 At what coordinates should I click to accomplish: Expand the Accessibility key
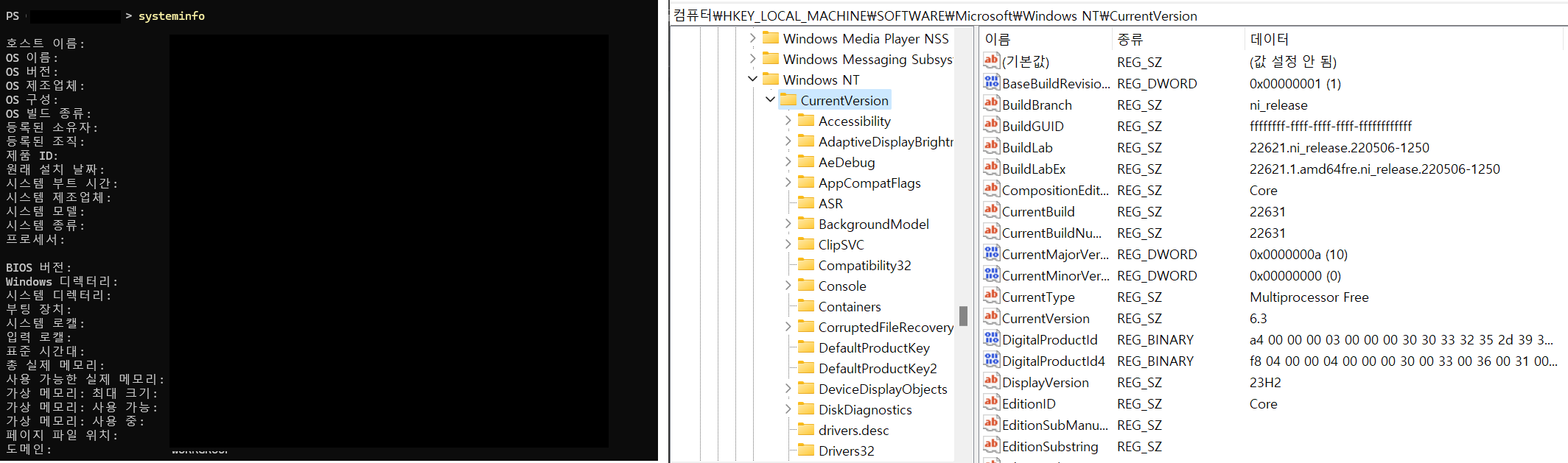pyautogui.click(x=788, y=120)
